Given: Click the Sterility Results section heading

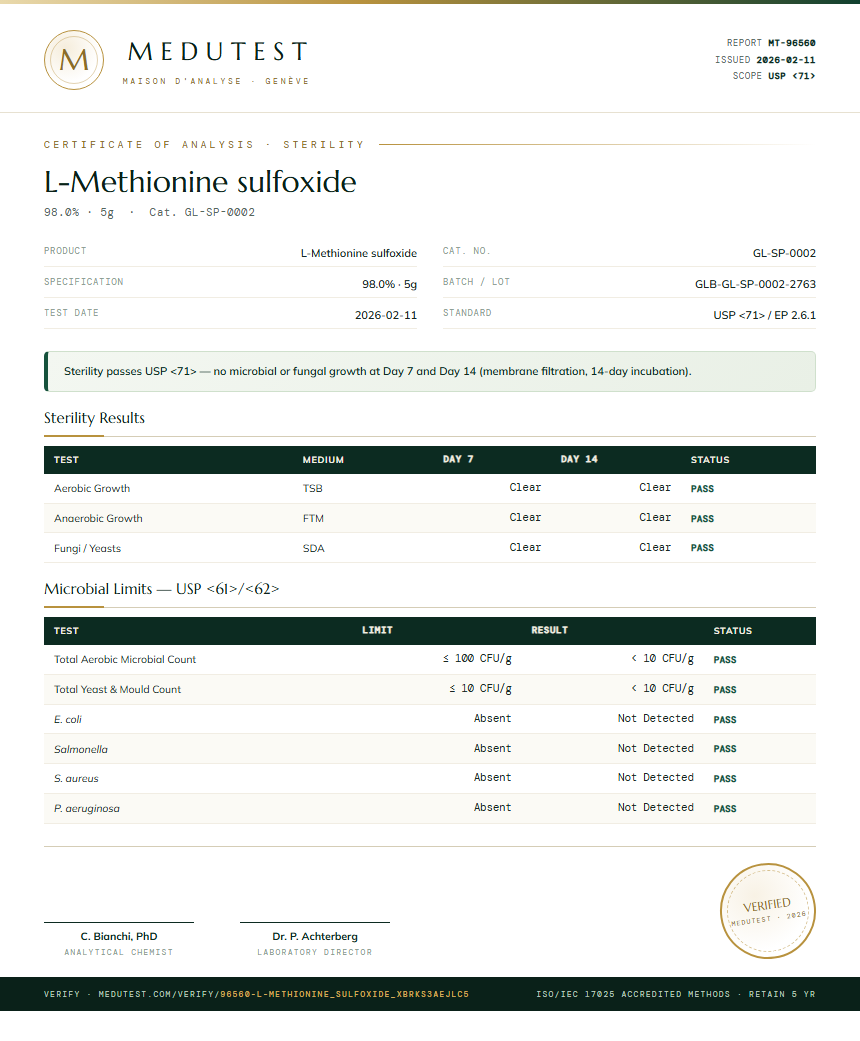Looking at the screenshot, I should [x=94, y=418].
